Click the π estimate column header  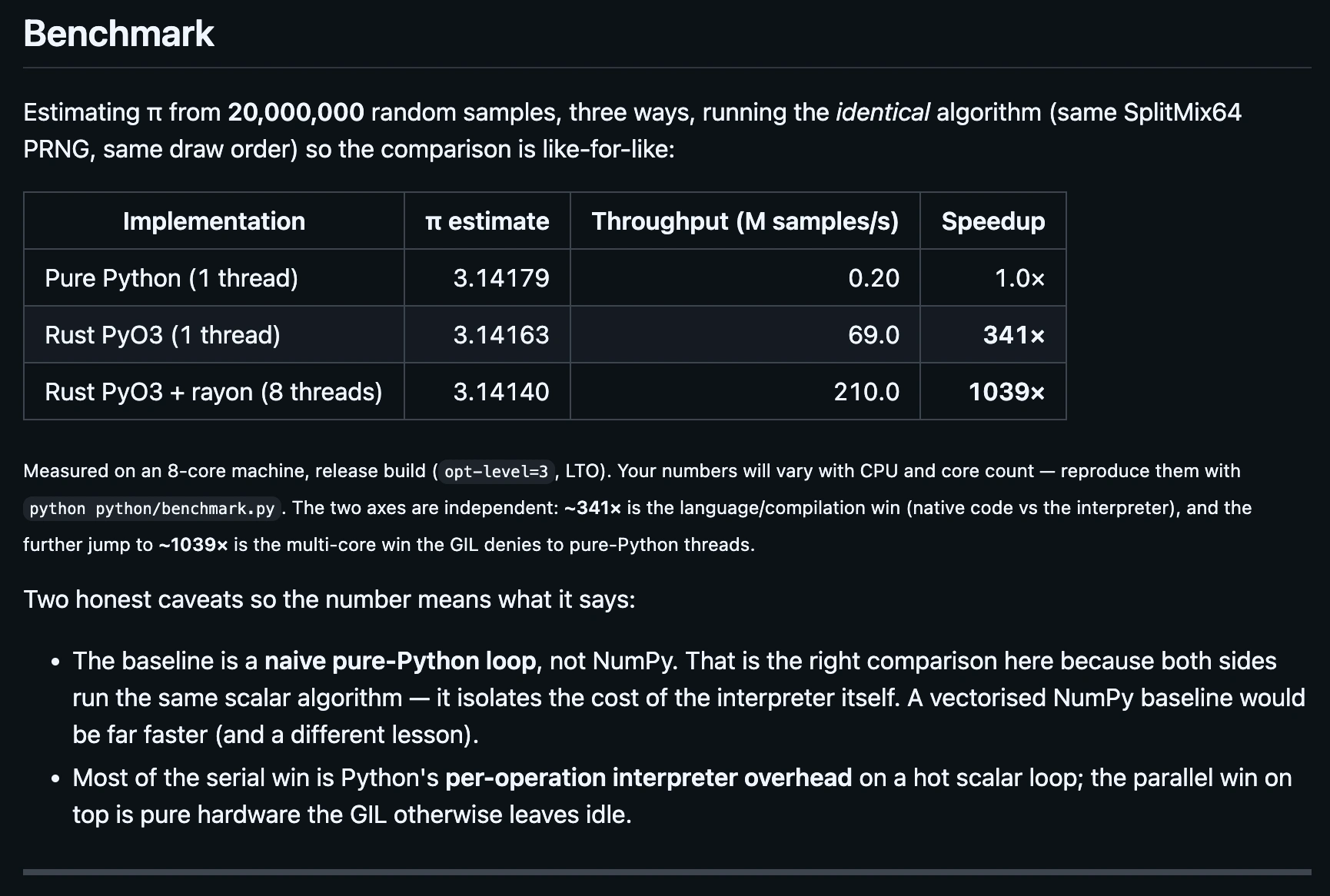click(x=487, y=221)
